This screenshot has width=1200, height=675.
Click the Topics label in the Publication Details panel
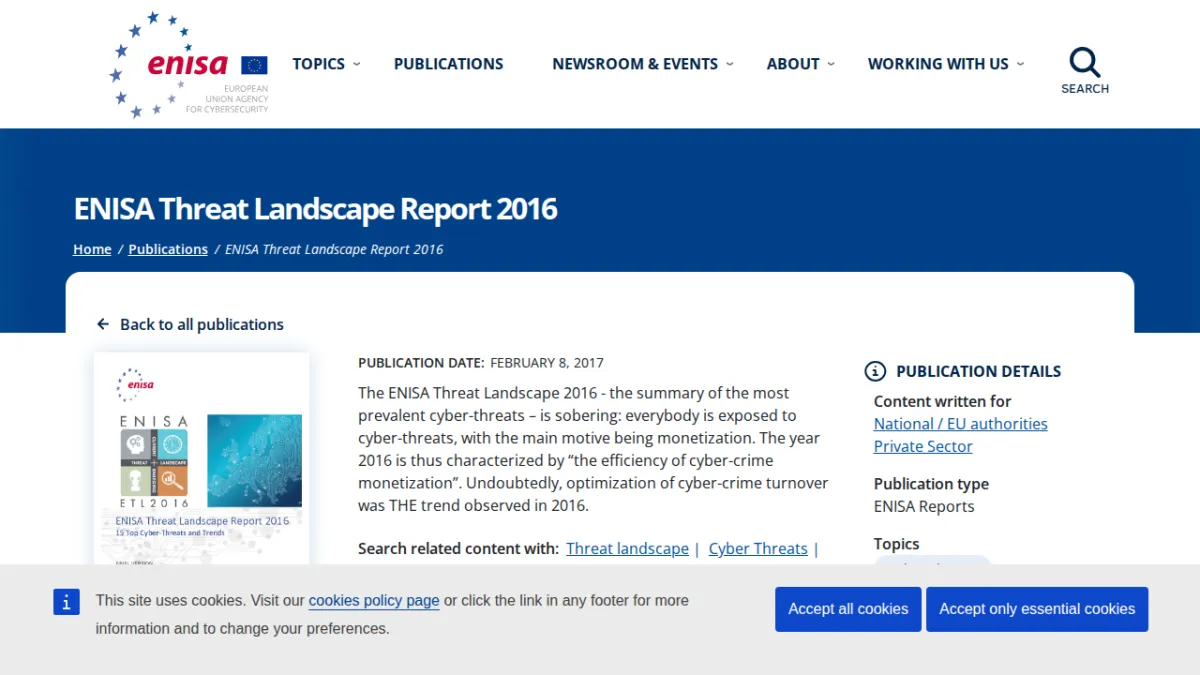pos(896,544)
